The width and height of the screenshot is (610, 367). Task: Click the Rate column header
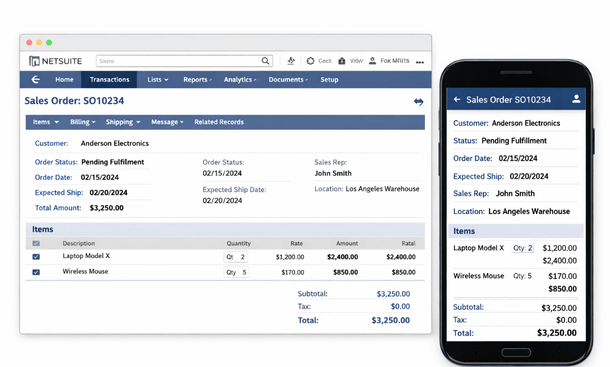(x=296, y=243)
